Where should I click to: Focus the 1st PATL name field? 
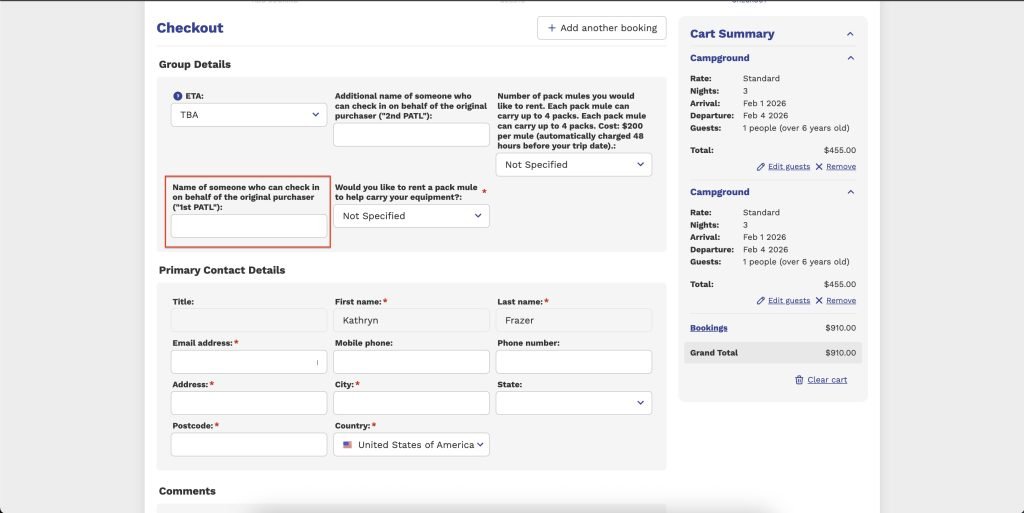tap(249, 226)
